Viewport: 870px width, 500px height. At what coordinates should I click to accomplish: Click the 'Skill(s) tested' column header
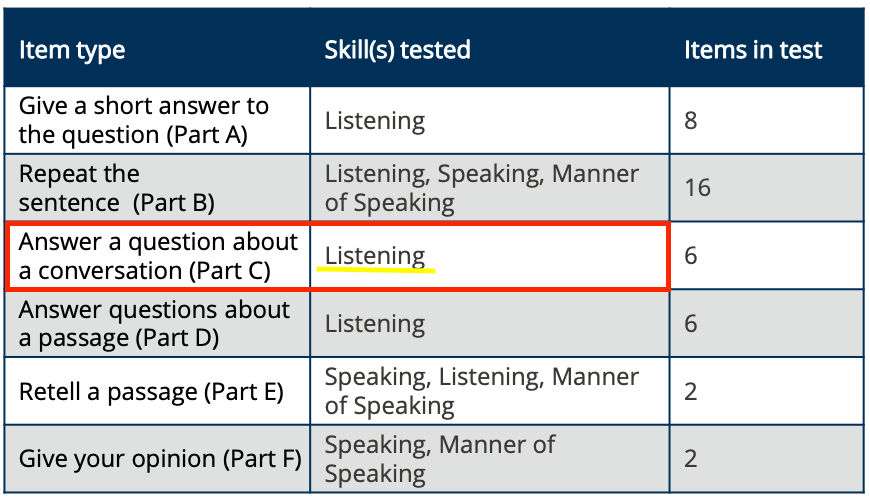pyautogui.click(x=489, y=48)
